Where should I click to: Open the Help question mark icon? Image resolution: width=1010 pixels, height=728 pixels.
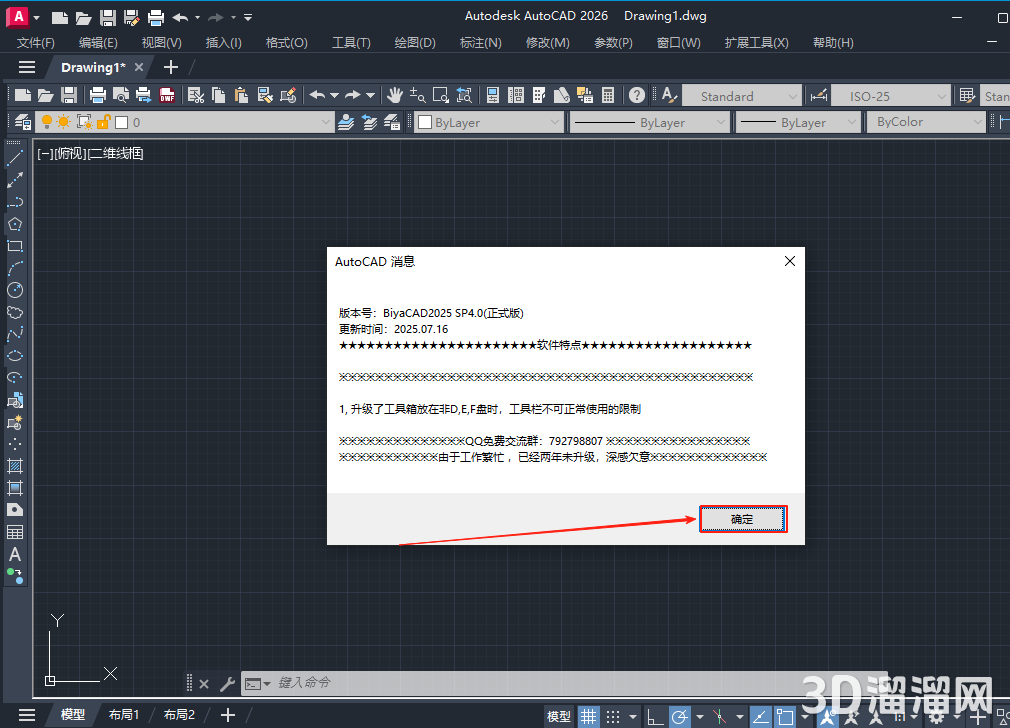637,96
